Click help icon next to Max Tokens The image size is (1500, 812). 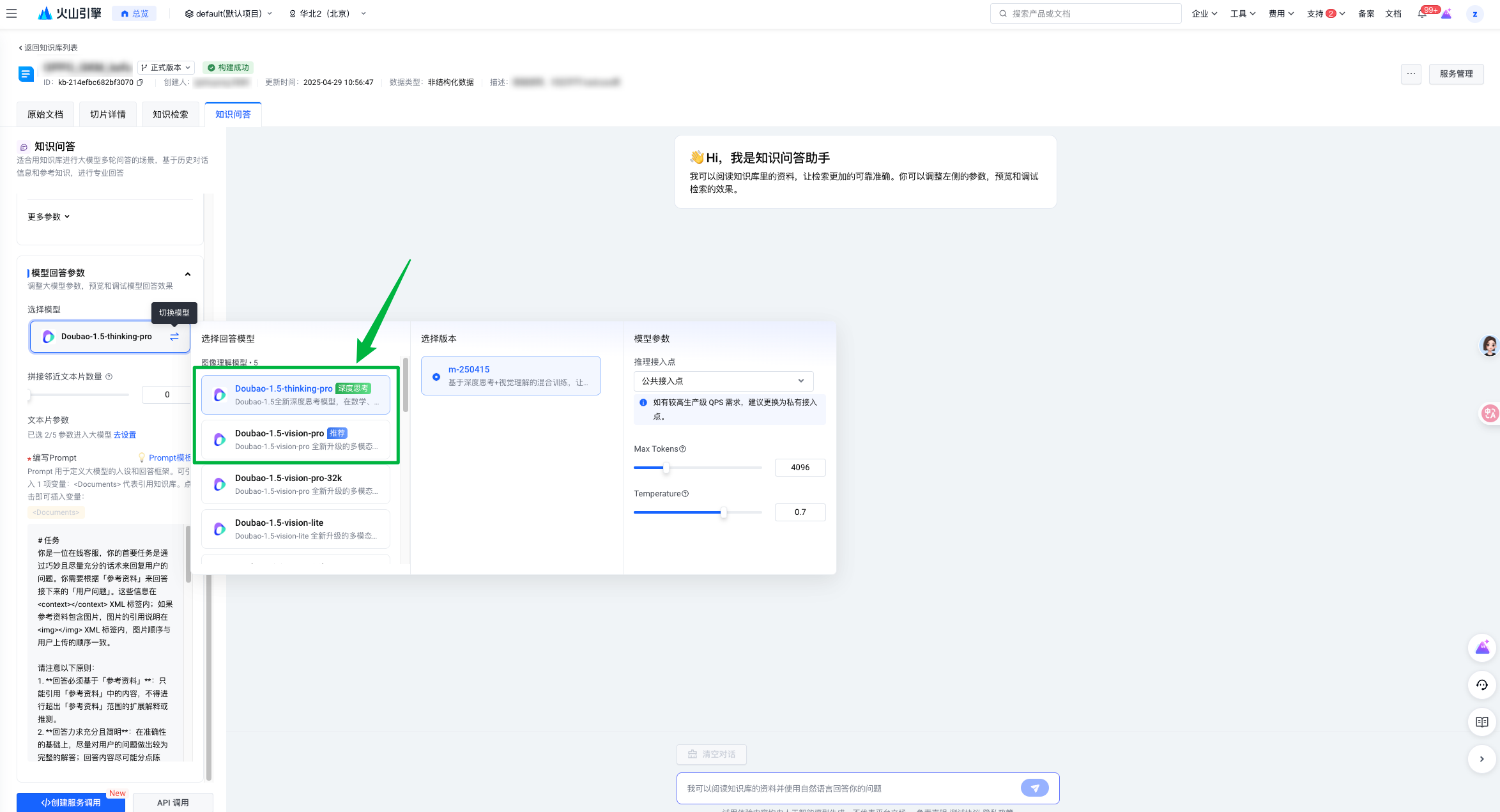[682, 449]
